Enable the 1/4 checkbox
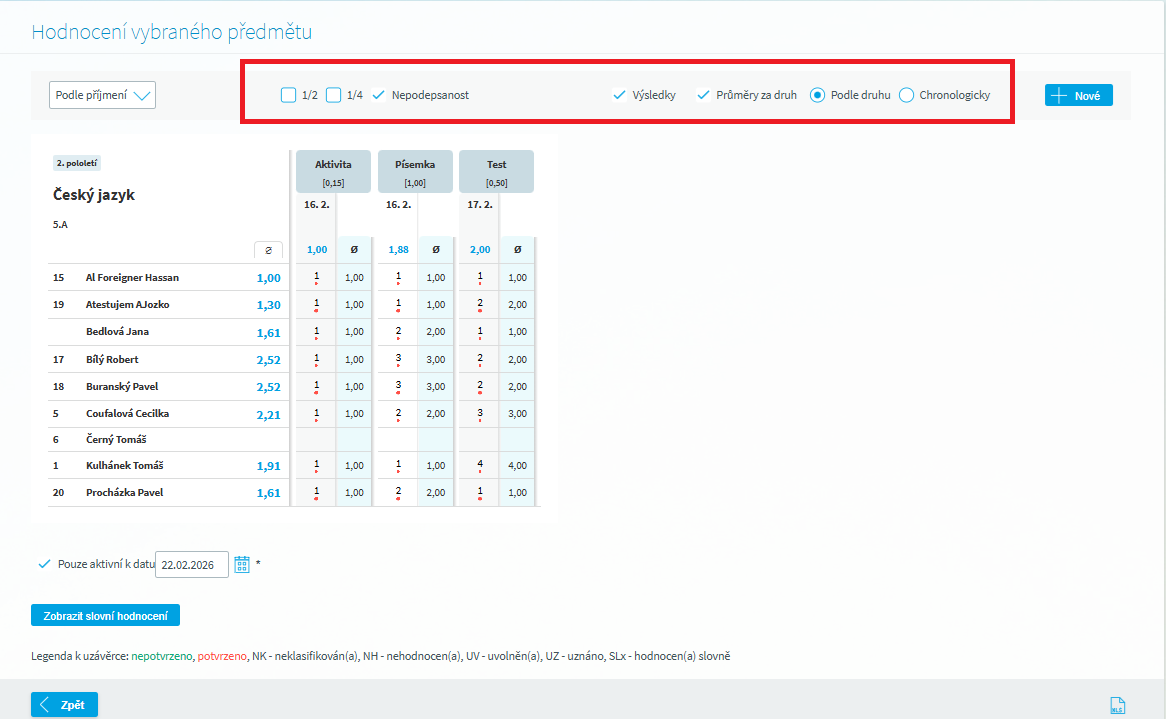Image resolution: width=1166 pixels, height=719 pixels. [x=334, y=95]
